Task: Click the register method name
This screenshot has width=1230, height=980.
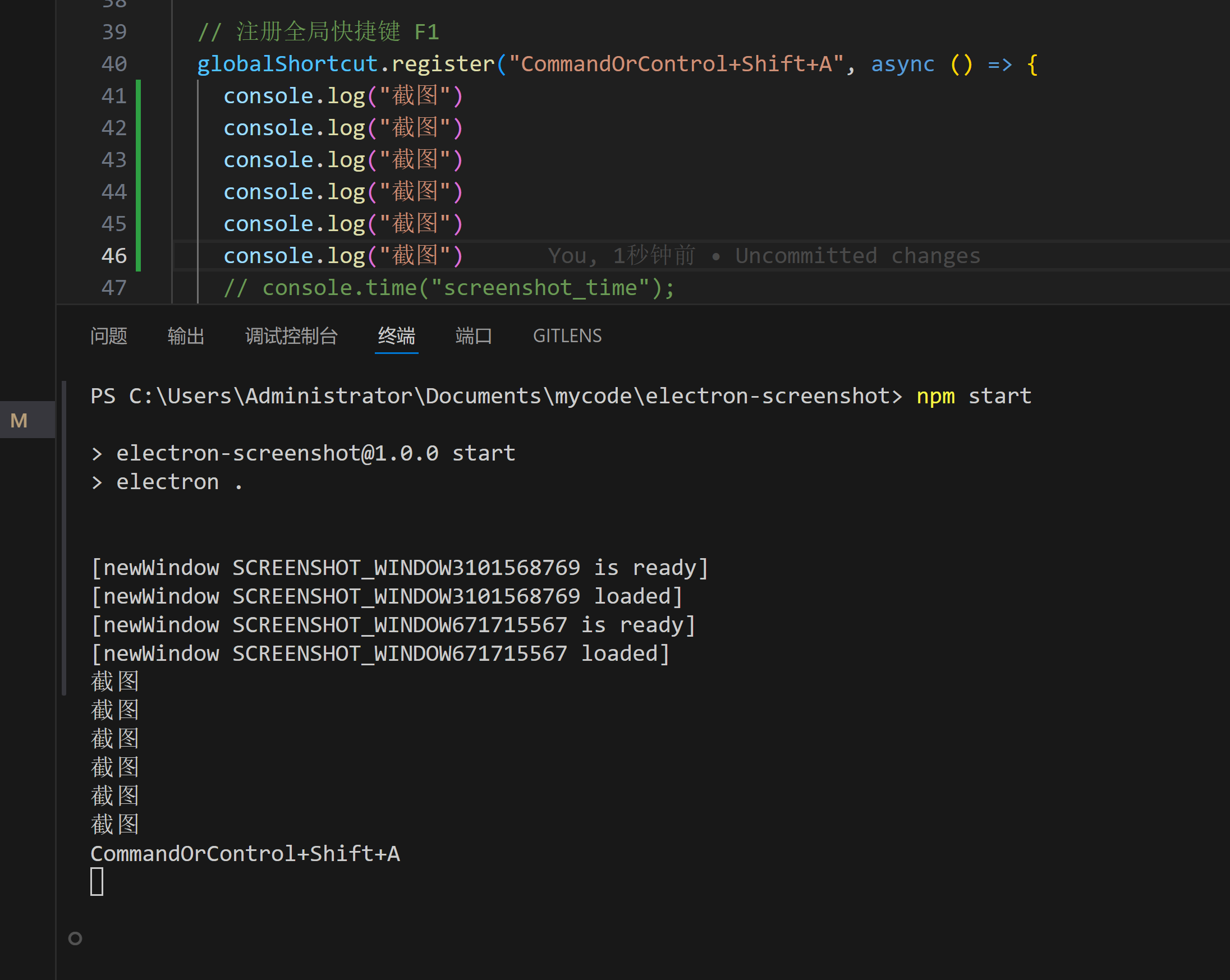Action: 443,64
